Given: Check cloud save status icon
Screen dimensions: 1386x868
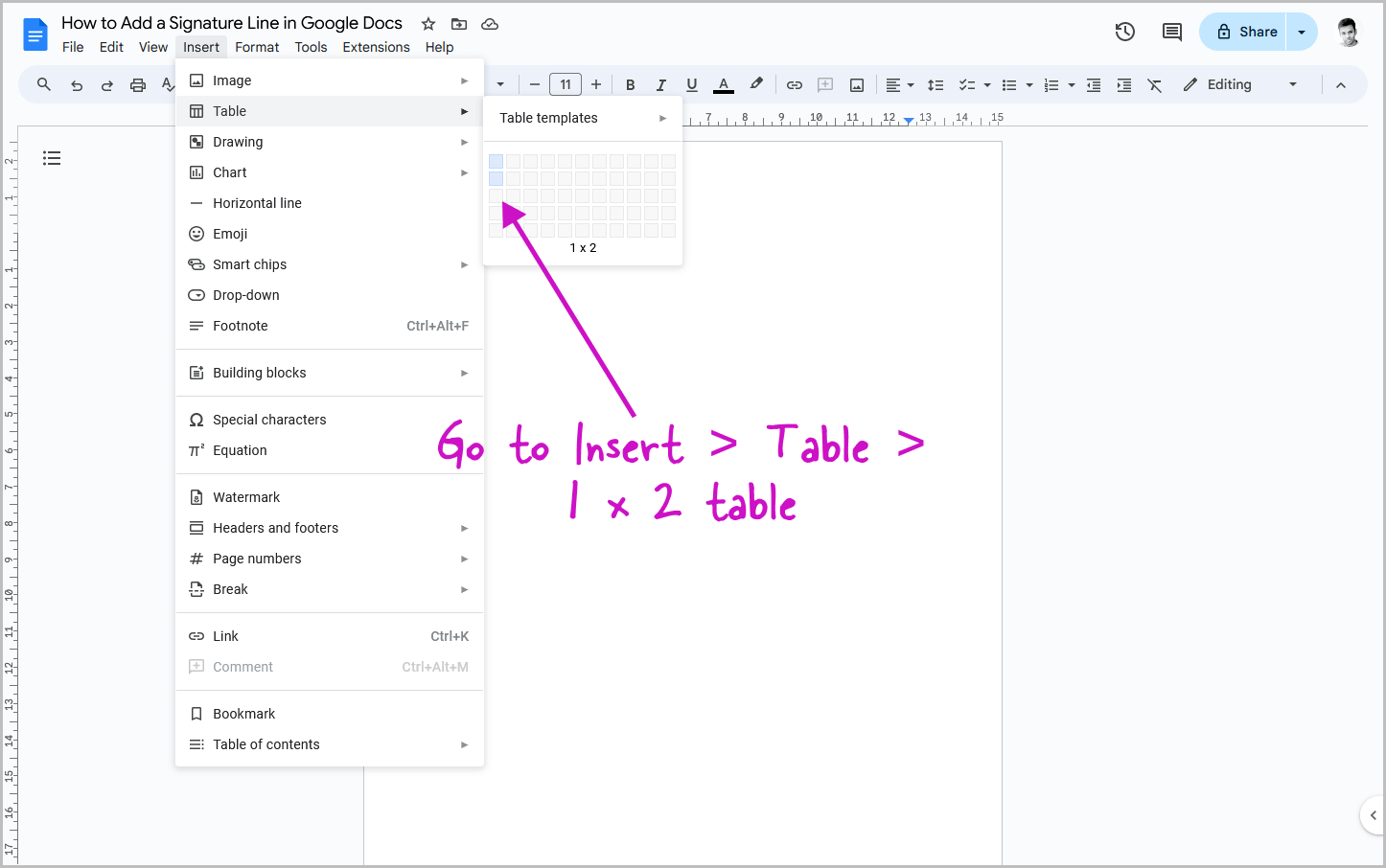Looking at the screenshot, I should (490, 24).
